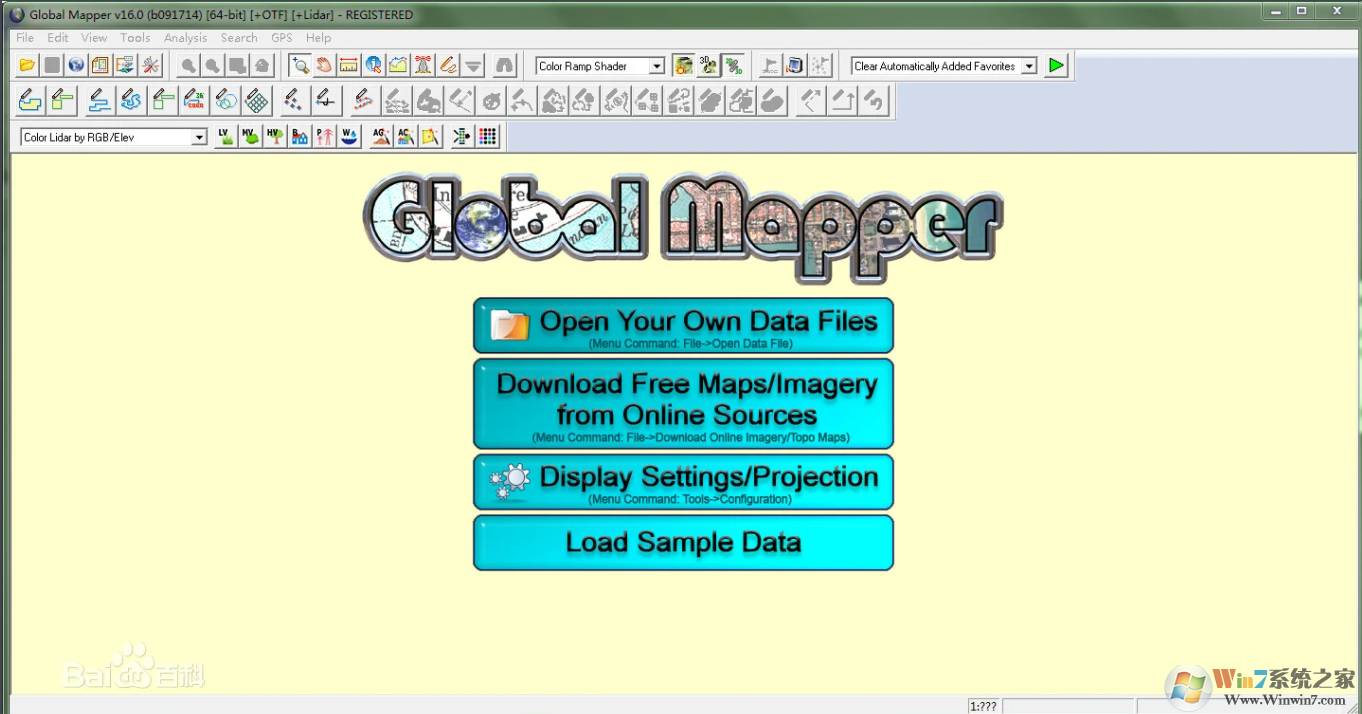1362x714 pixels.
Task: Toggle the LV low vegetation lidar classification
Action: point(224,135)
